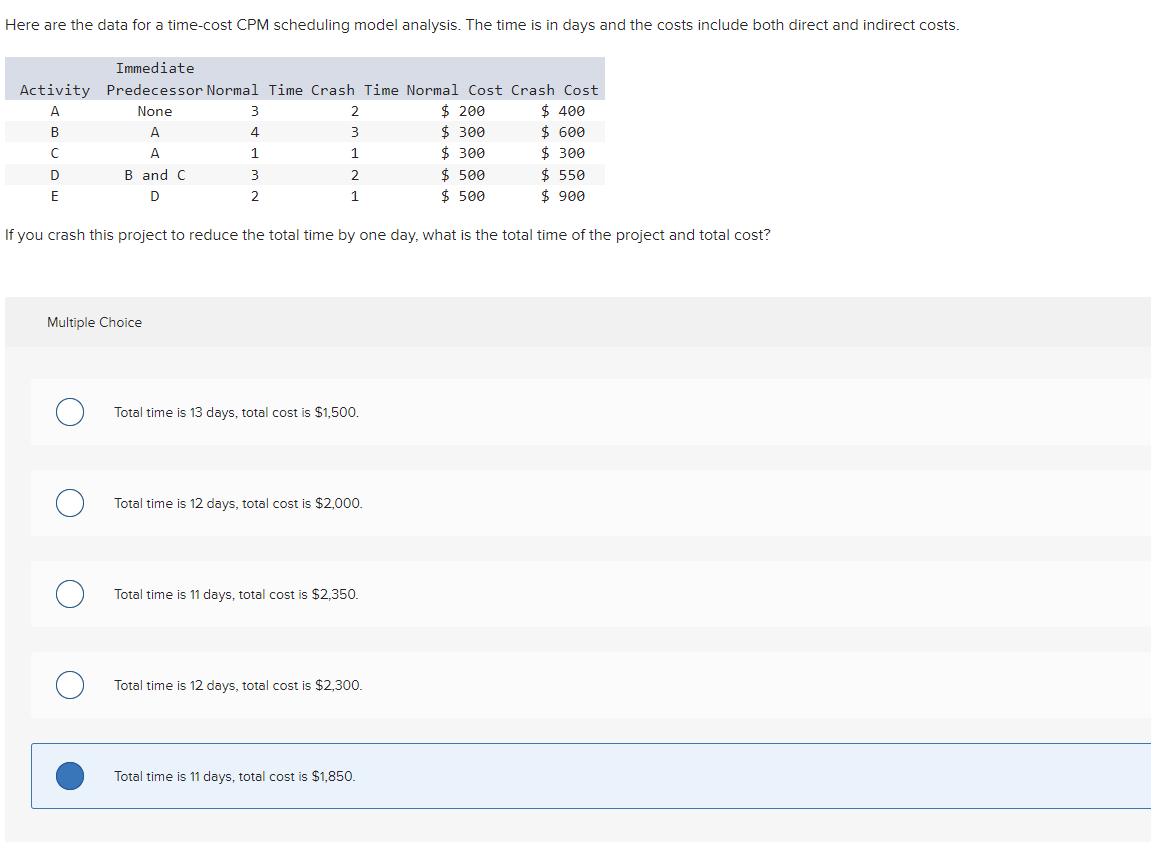
Task: Click the "Multiple Choice" header label
Action: point(94,322)
